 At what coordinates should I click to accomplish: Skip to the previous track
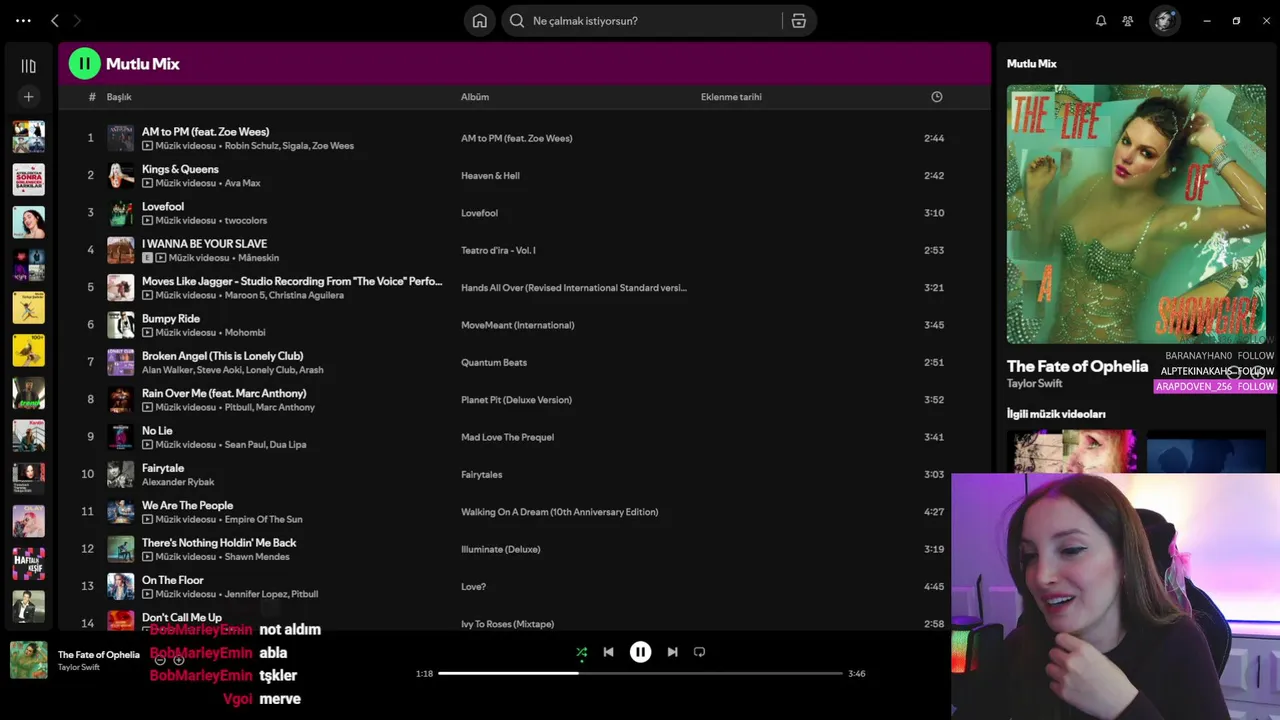(608, 652)
